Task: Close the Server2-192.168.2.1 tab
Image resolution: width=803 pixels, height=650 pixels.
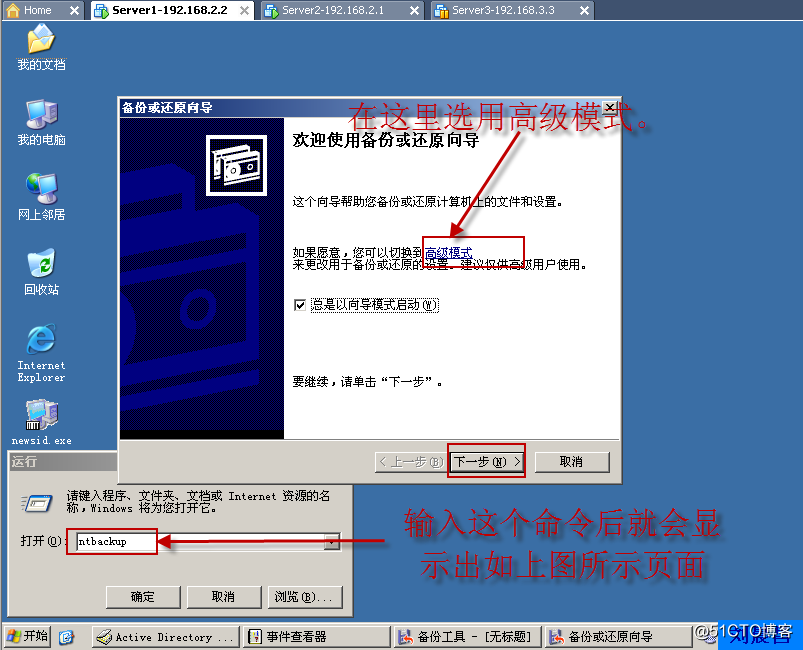Action: pyautogui.click(x=414, y=10)
